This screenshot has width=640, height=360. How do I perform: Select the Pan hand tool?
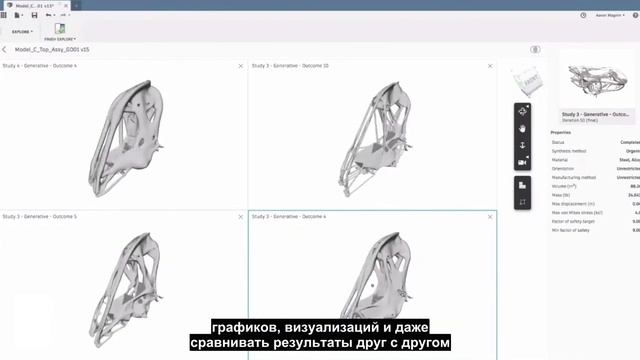[x=522, y=129]
